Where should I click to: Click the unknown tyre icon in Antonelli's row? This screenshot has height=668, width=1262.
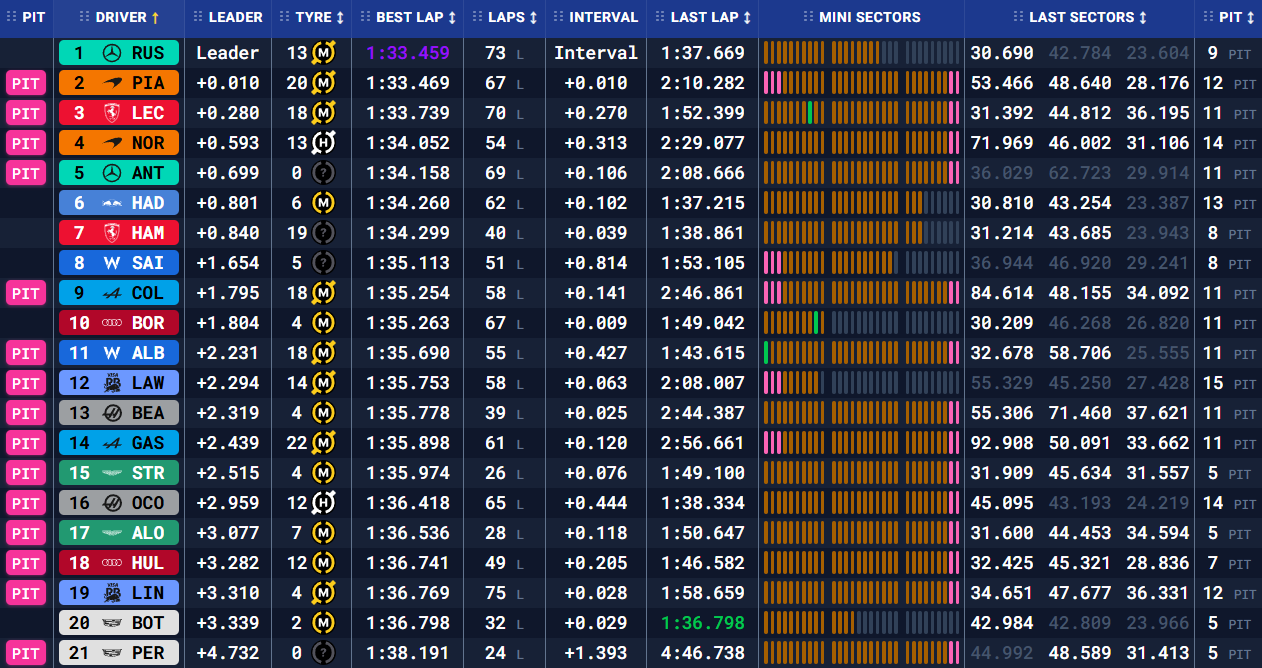[x=323, y=173]
